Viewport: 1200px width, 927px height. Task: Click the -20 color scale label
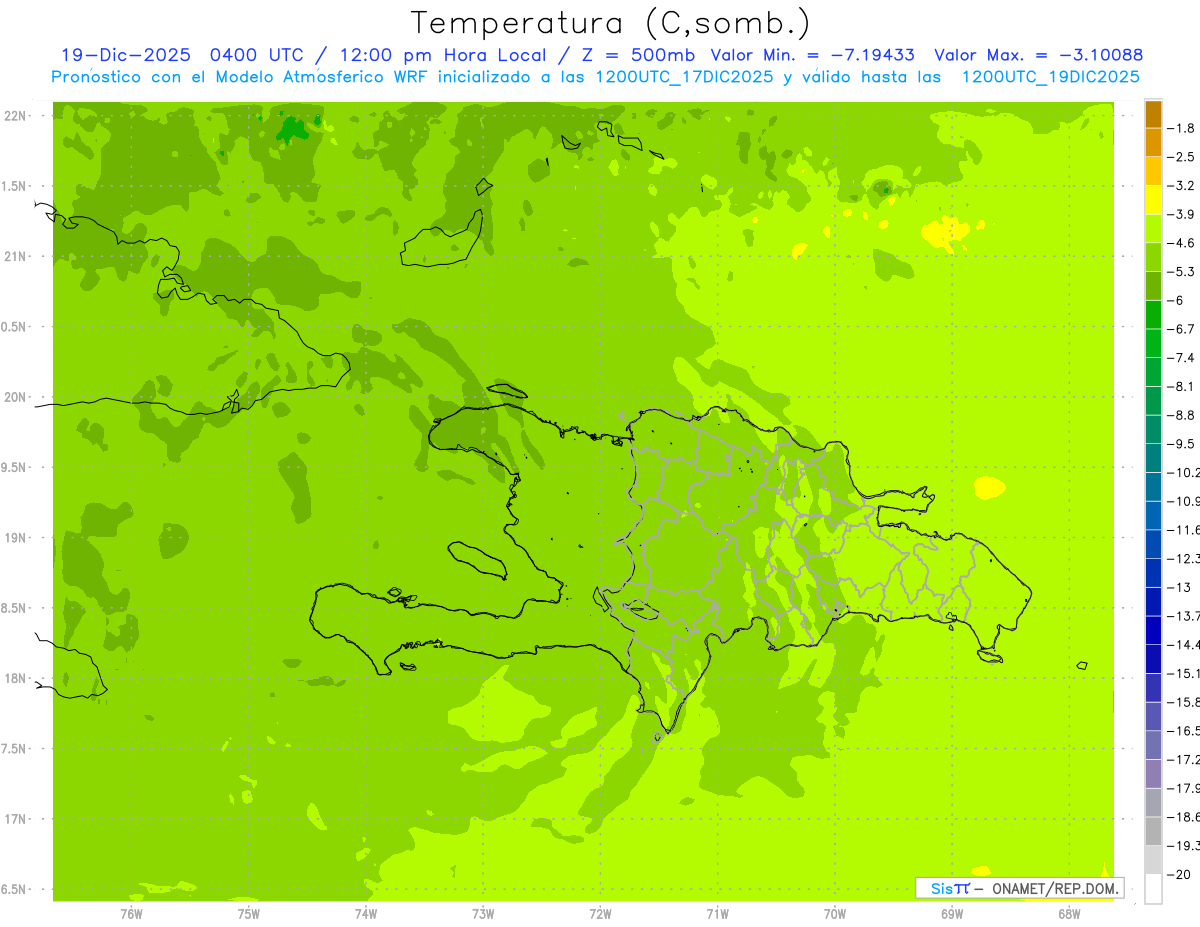pyautogui.click(x=1180, y=875)
